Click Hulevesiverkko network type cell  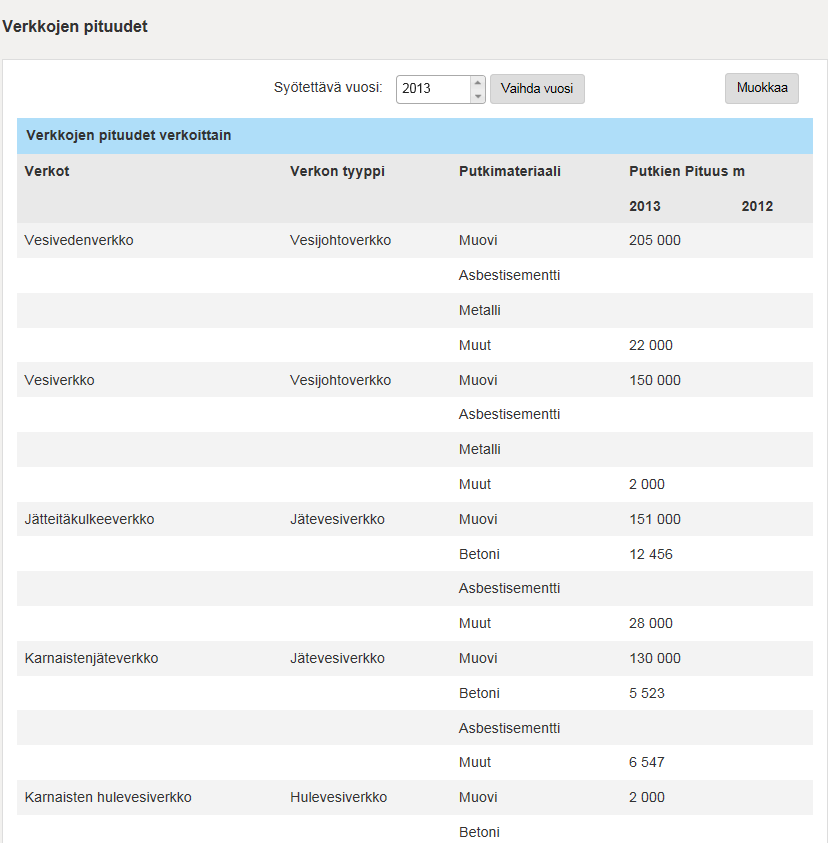(x=339, y=797)
